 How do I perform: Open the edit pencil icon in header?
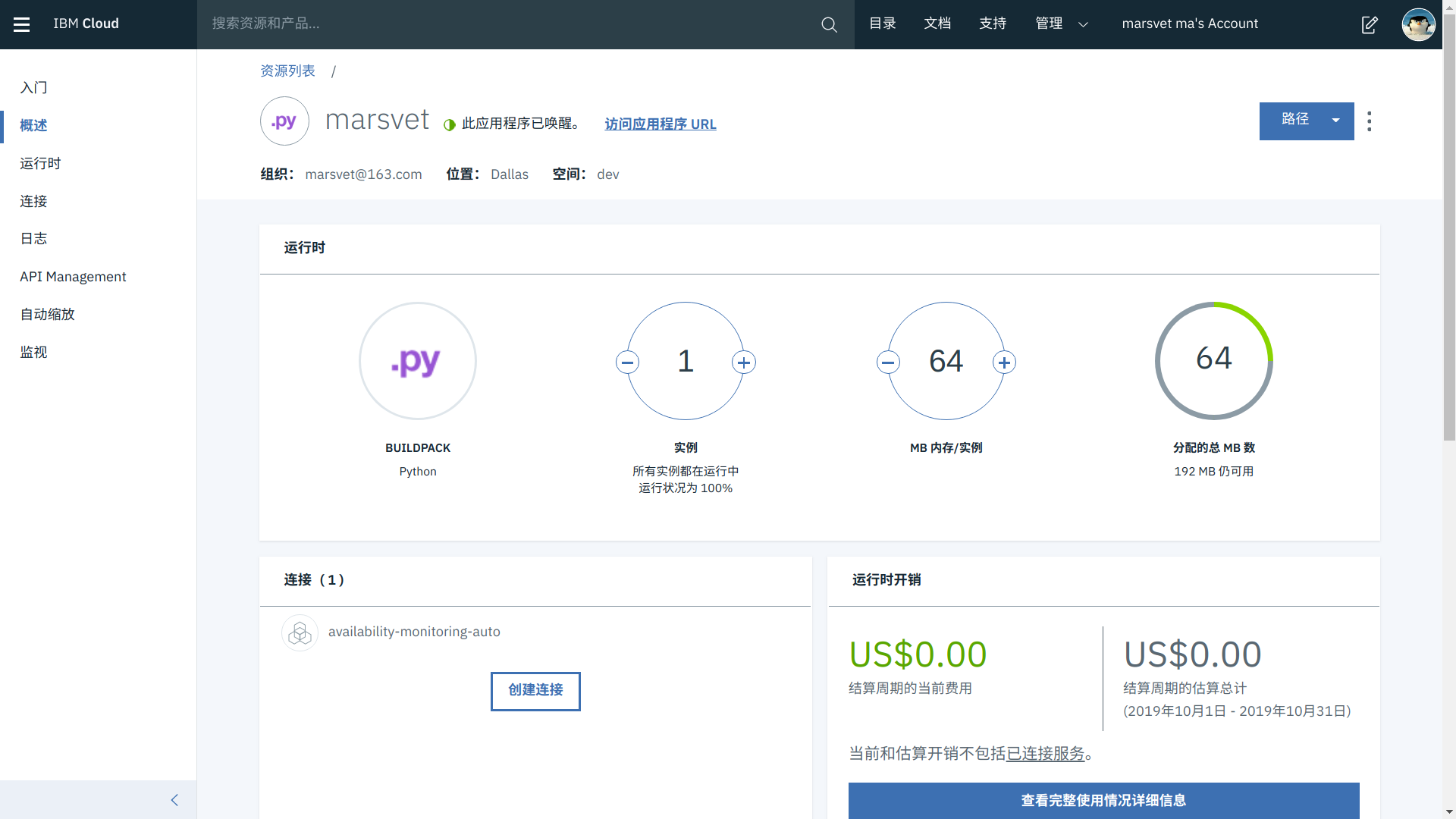pos(1370,24)
